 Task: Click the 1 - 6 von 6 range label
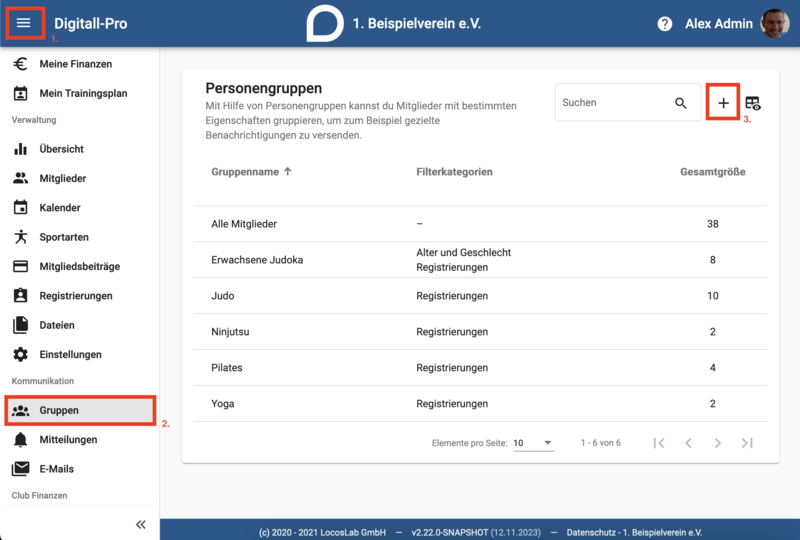[601, 443]
